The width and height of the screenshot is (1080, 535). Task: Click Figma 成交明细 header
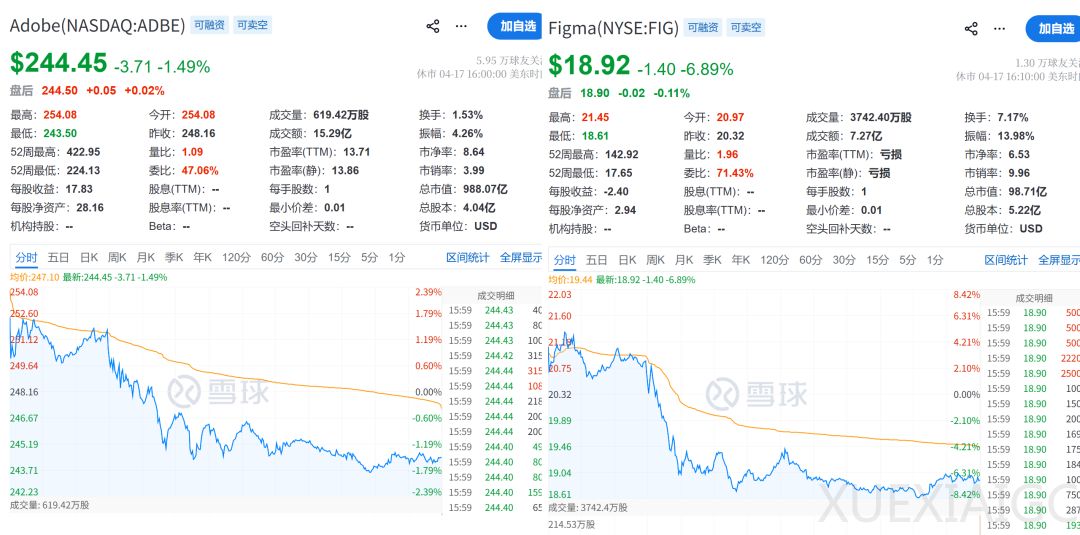[1033, 298]
